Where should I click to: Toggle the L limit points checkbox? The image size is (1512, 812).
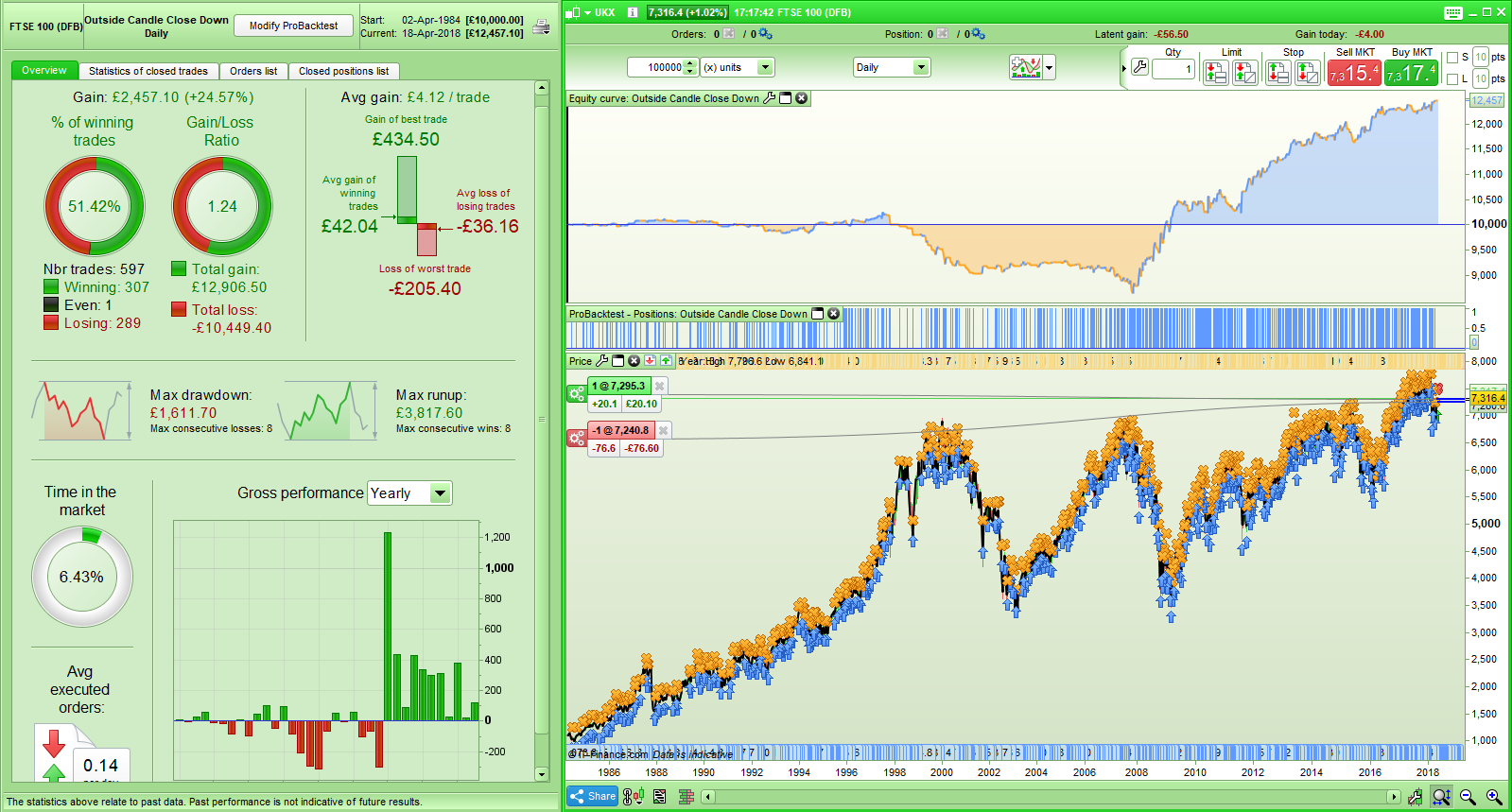pos(1452,79)
